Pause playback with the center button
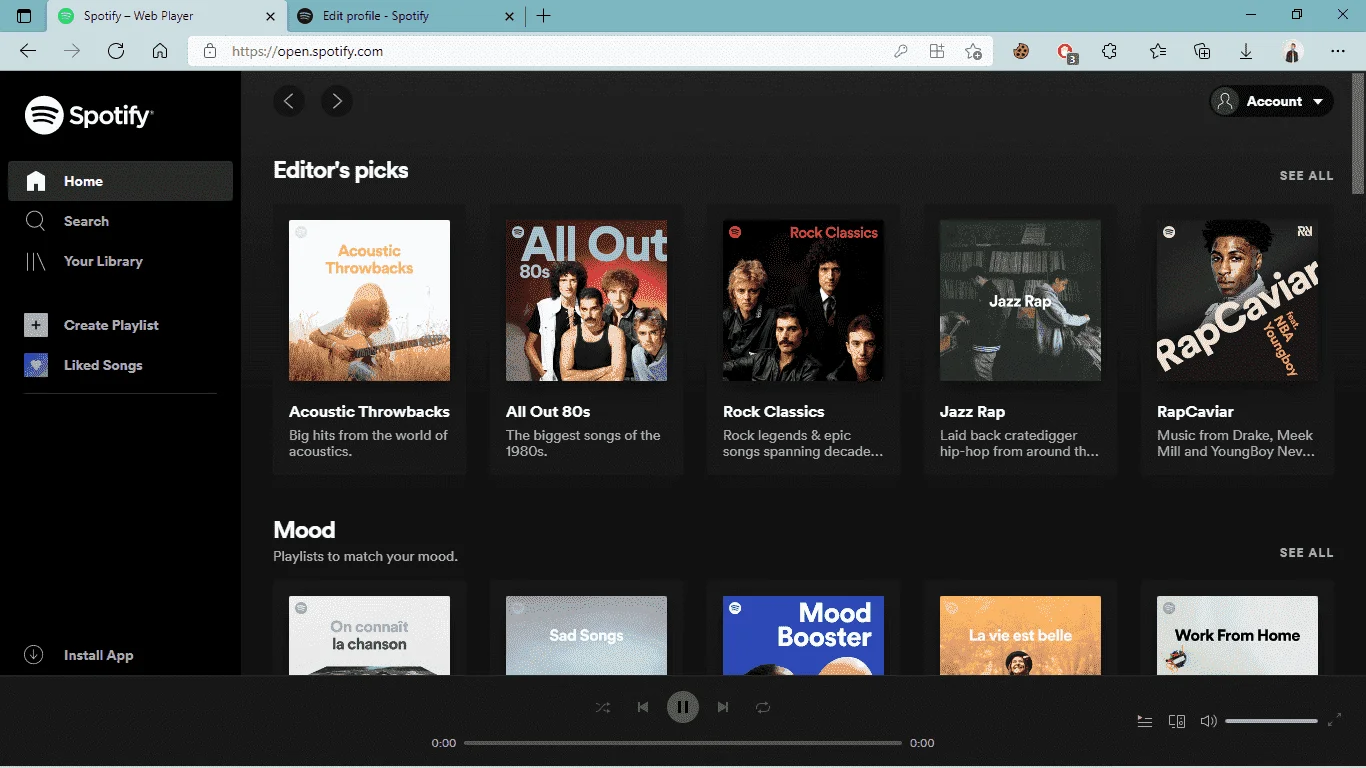Image resolution: width=1366 pixels, height=768 pixels. point(683,707)
